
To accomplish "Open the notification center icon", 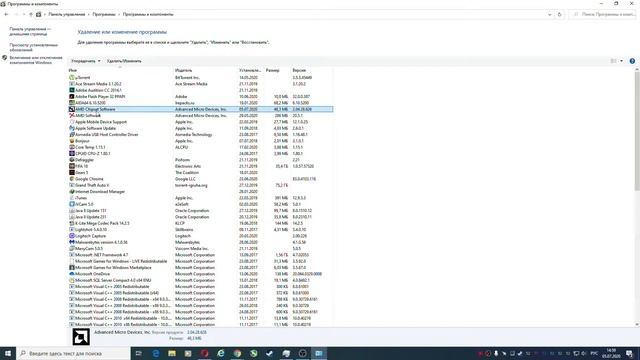I will [629, 353].
